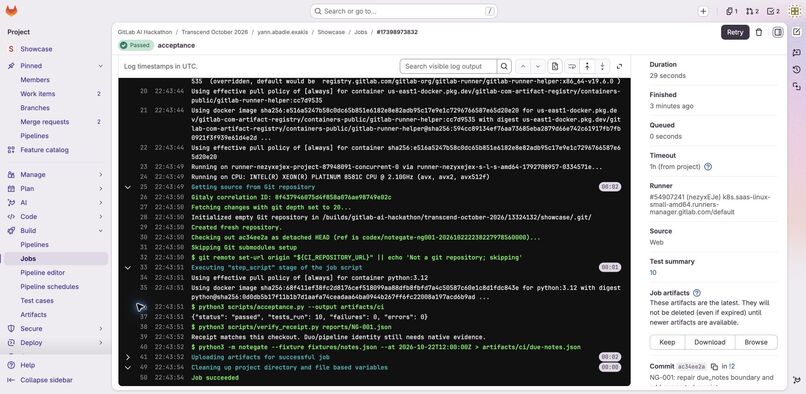Open the history icon in right rail

coord(796,69)
